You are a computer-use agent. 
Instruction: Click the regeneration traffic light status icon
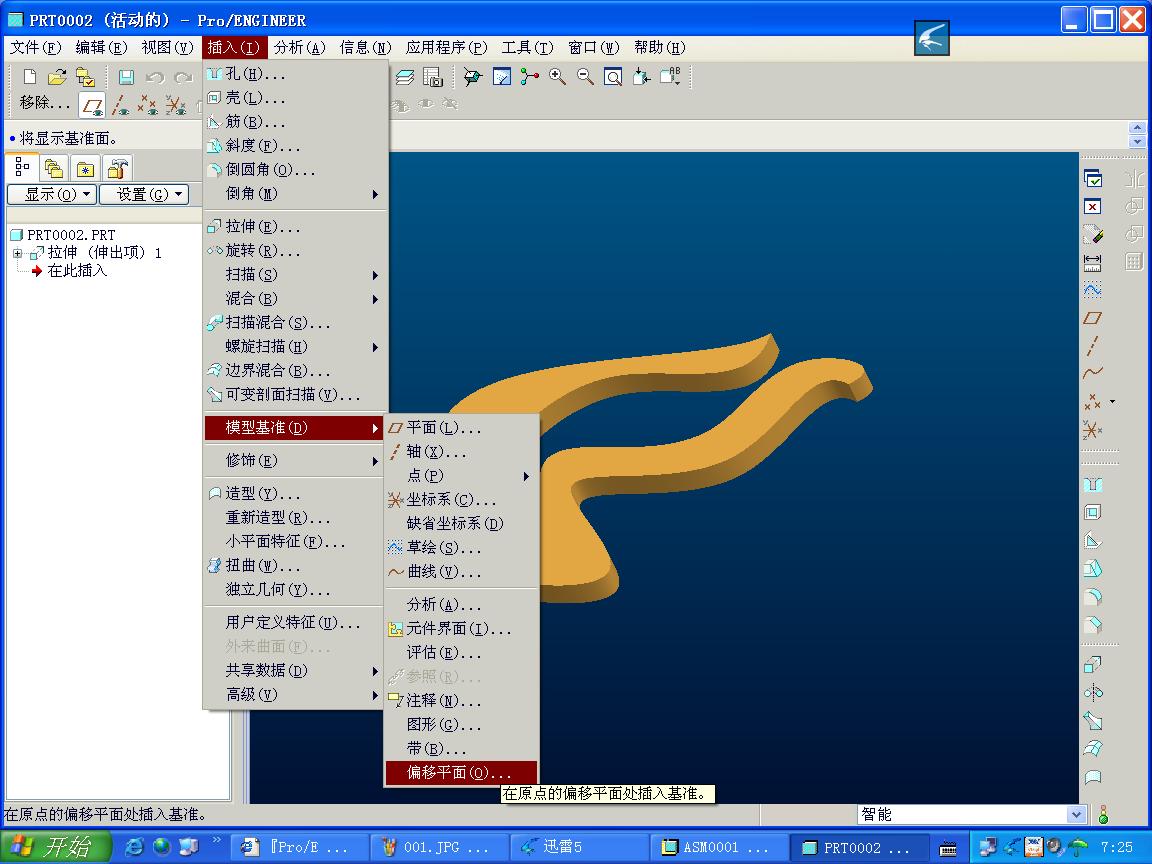1103,814
